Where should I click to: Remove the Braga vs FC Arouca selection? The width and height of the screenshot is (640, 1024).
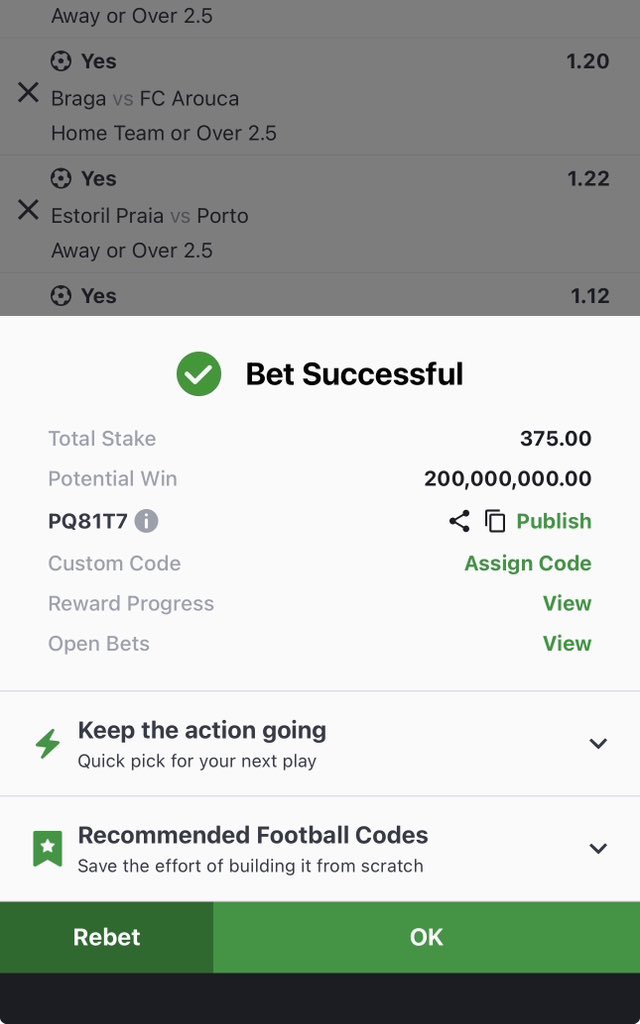[x=28, y=93]
